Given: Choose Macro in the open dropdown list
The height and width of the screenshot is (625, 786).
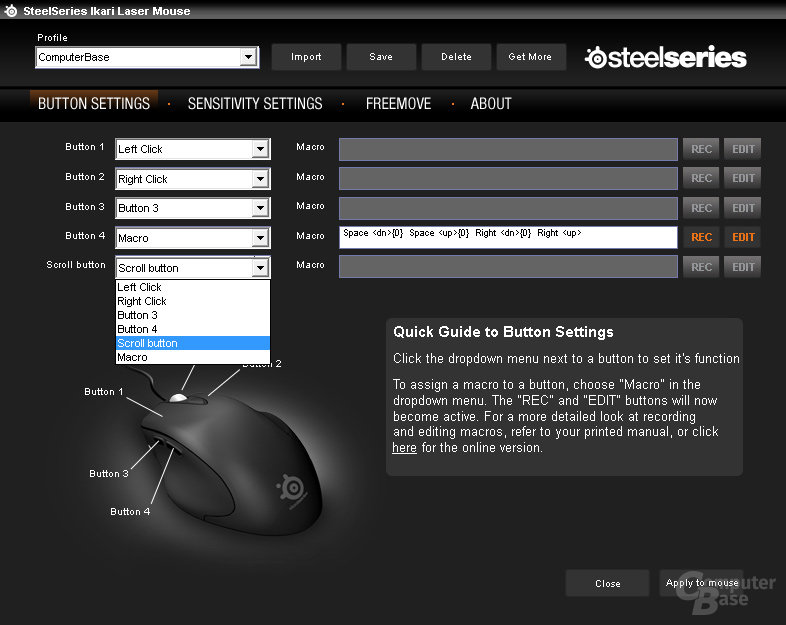Looking at the screenshot, I should 193,357.
